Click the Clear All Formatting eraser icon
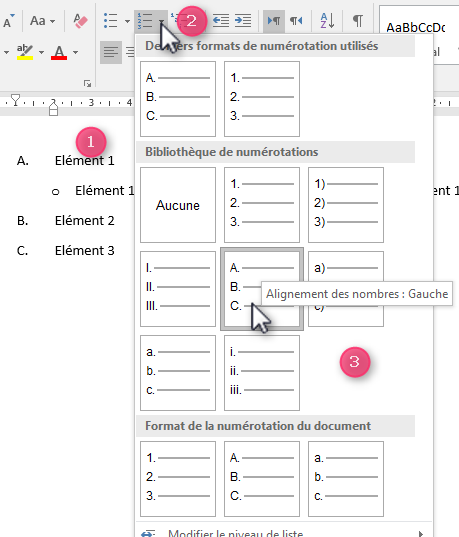The height and width of the screenshot is (537, 459). pyautogui.click(x=80, y=21)
